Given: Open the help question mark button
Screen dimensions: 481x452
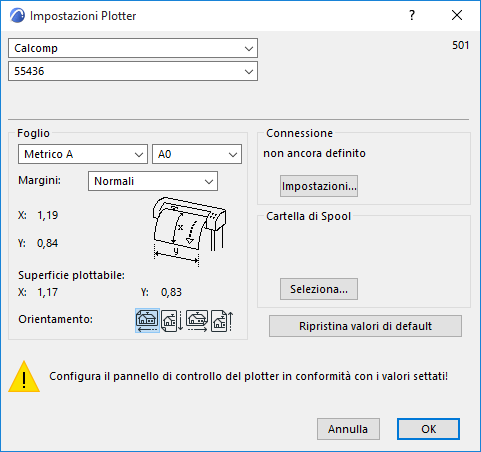Looking at the screenshot, I should click(412, 15).
